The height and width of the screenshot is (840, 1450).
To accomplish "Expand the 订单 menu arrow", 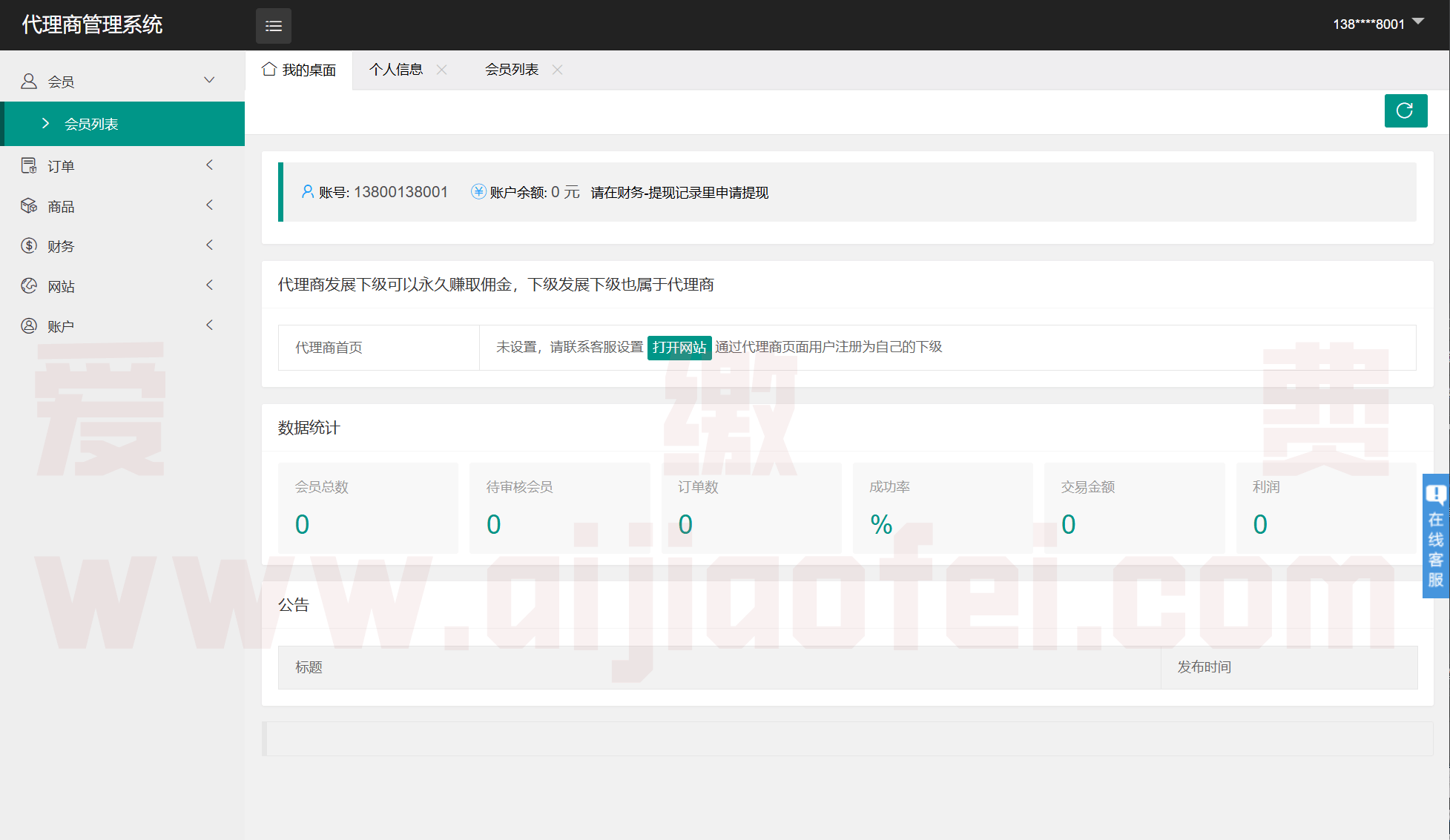I will pyautogui.click(x=209, y=165).
